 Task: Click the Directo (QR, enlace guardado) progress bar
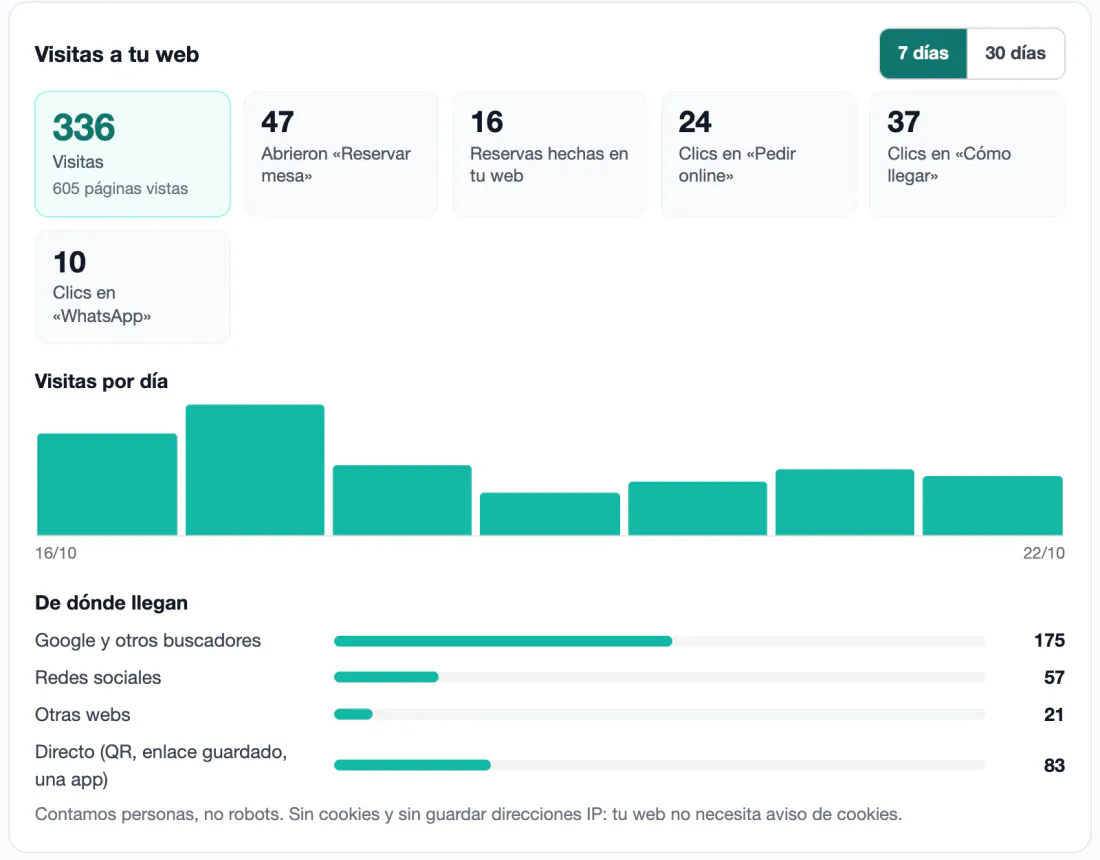[x=659, y=765]
